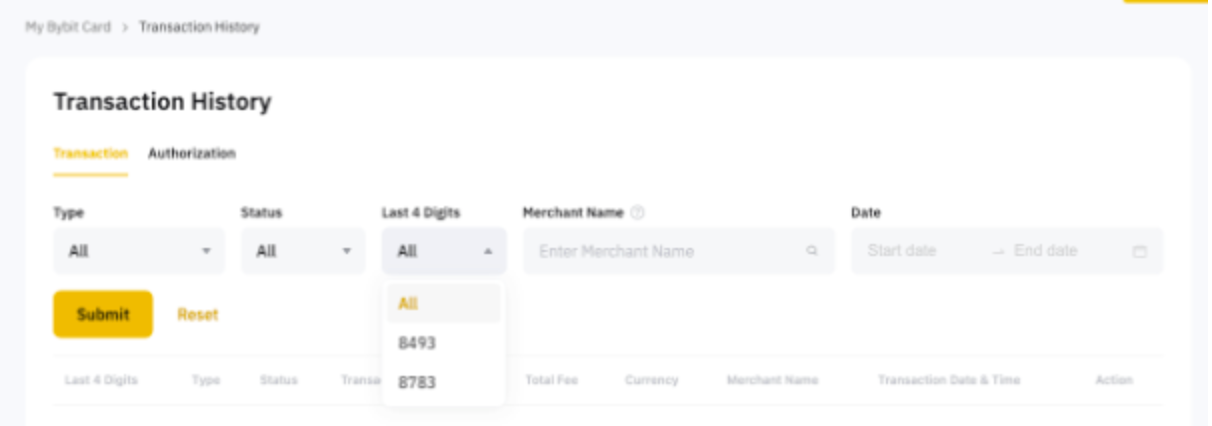Viewport: 1212px width, 426px height.
Task: Select the Transaction tab
Action: tap(90, 154)
